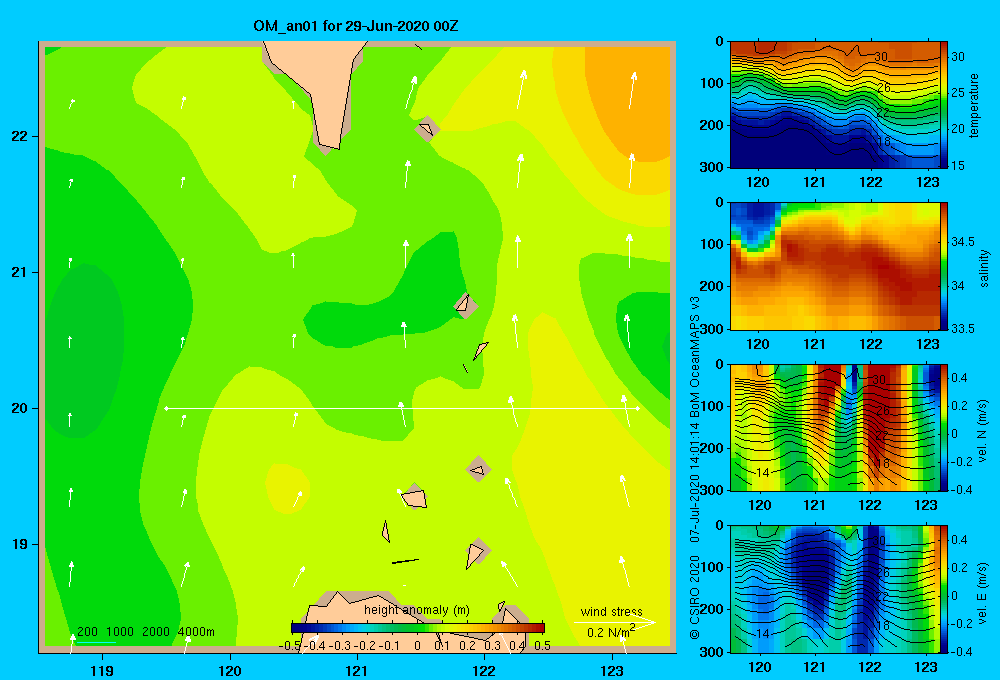
Task: Click the 'wind stress' legend label
Action: point(611,612)
